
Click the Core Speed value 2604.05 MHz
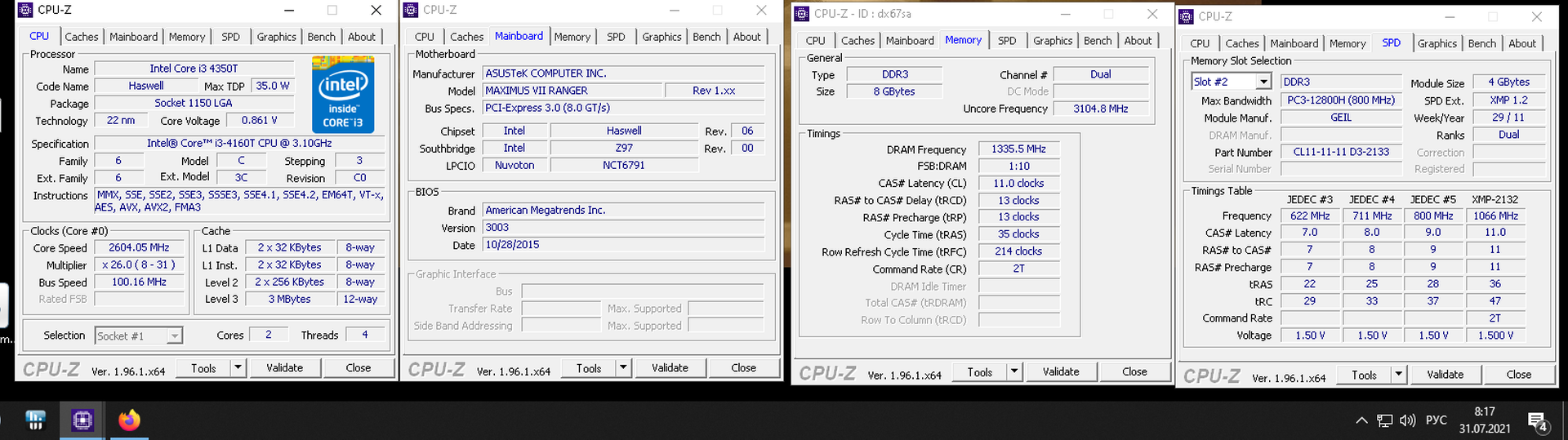point(139,247)
